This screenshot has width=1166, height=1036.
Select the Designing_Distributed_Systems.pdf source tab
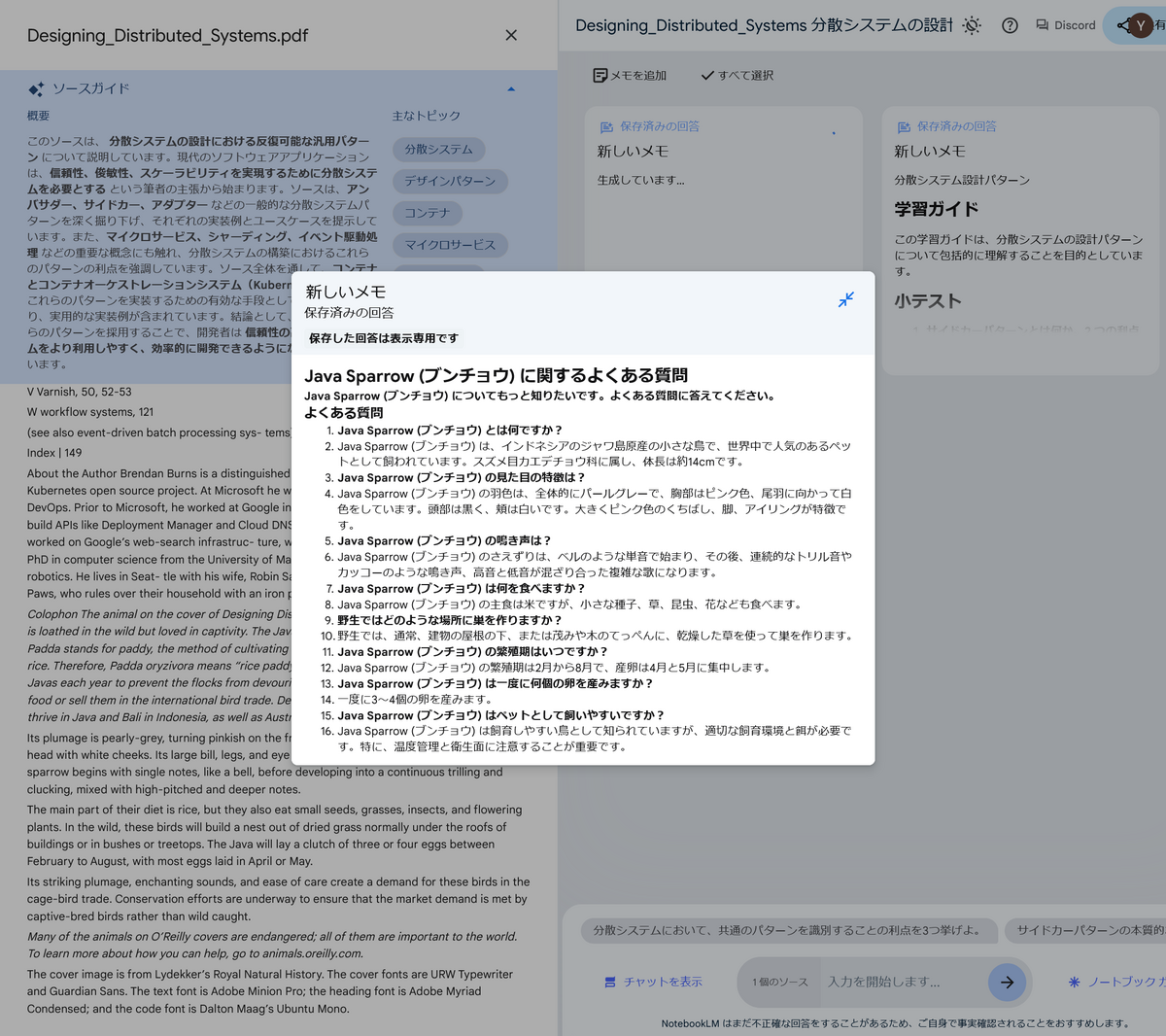pos(165,34)
